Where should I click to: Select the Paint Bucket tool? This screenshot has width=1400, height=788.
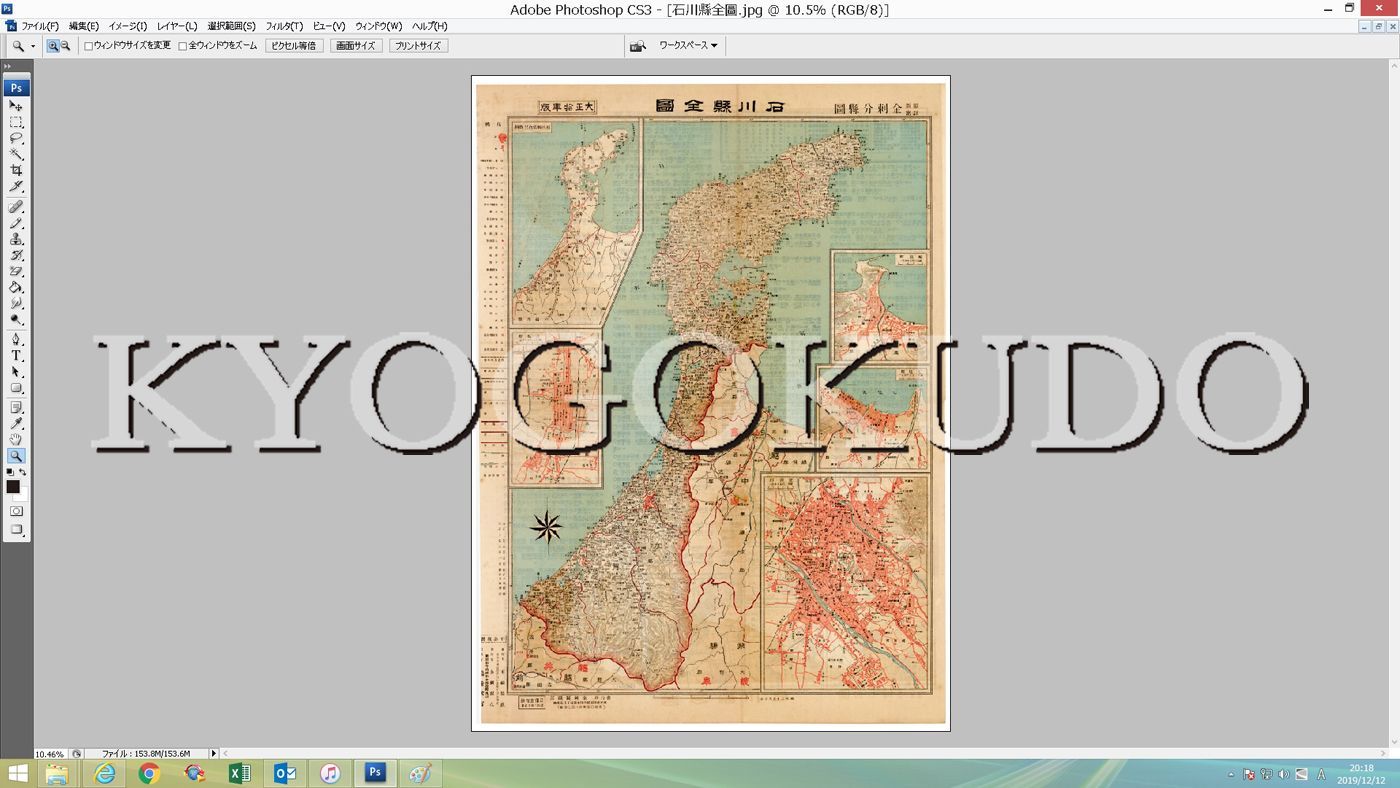[16, 287]
